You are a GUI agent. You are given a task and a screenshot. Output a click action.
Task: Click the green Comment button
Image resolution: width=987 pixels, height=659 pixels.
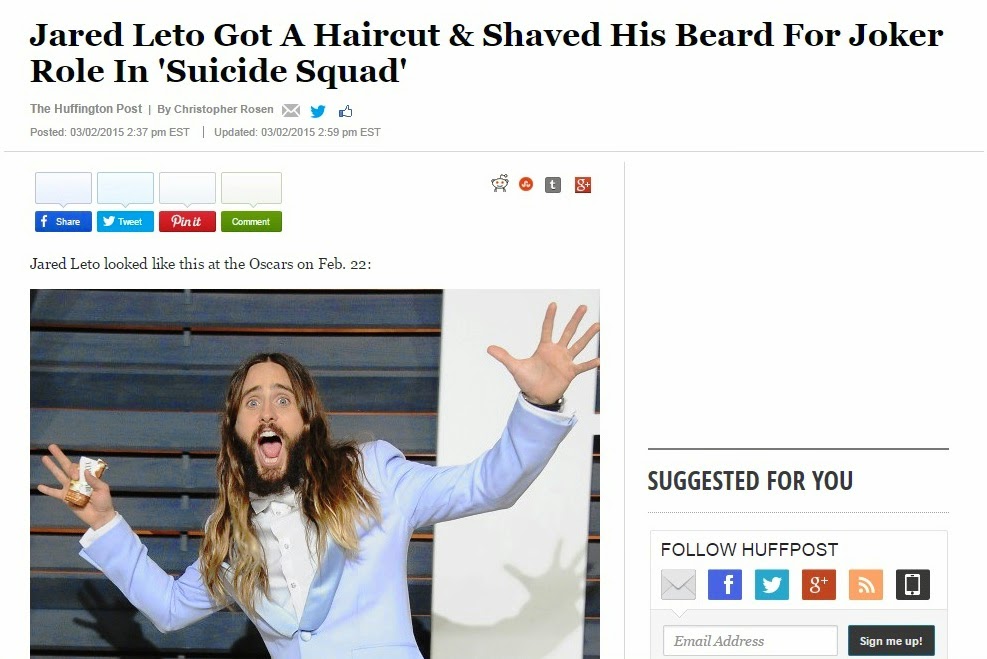click(x=251, y=222)
